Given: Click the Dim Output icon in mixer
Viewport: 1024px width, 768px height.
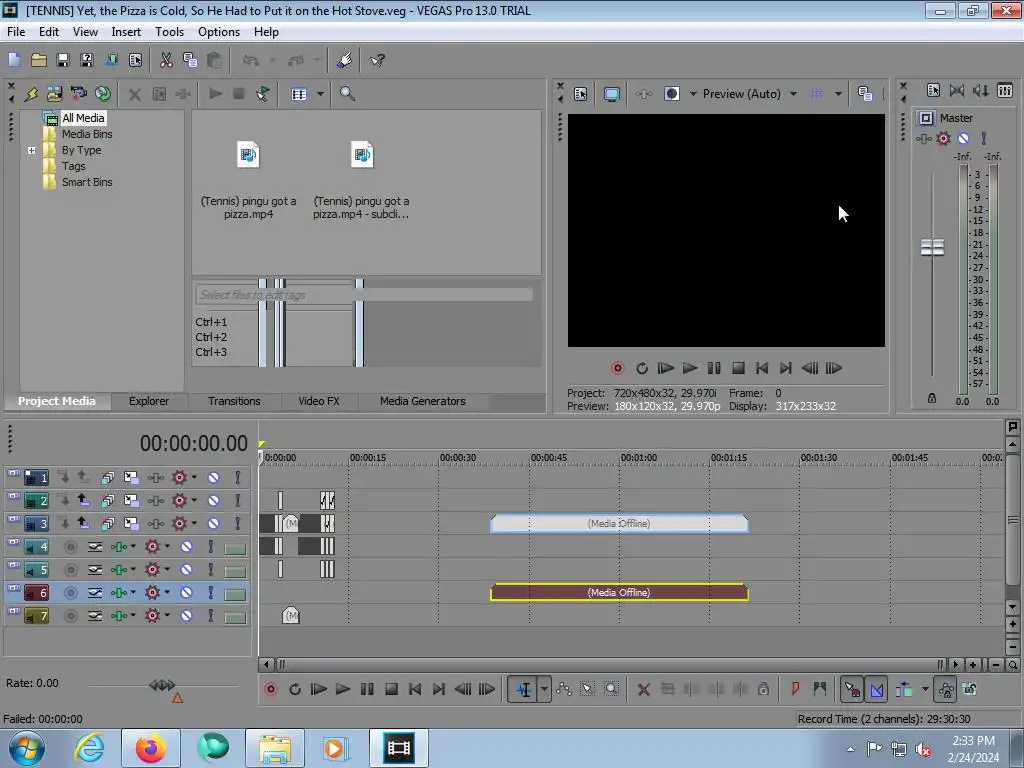Looking at the screenshot, I should 981,90.
